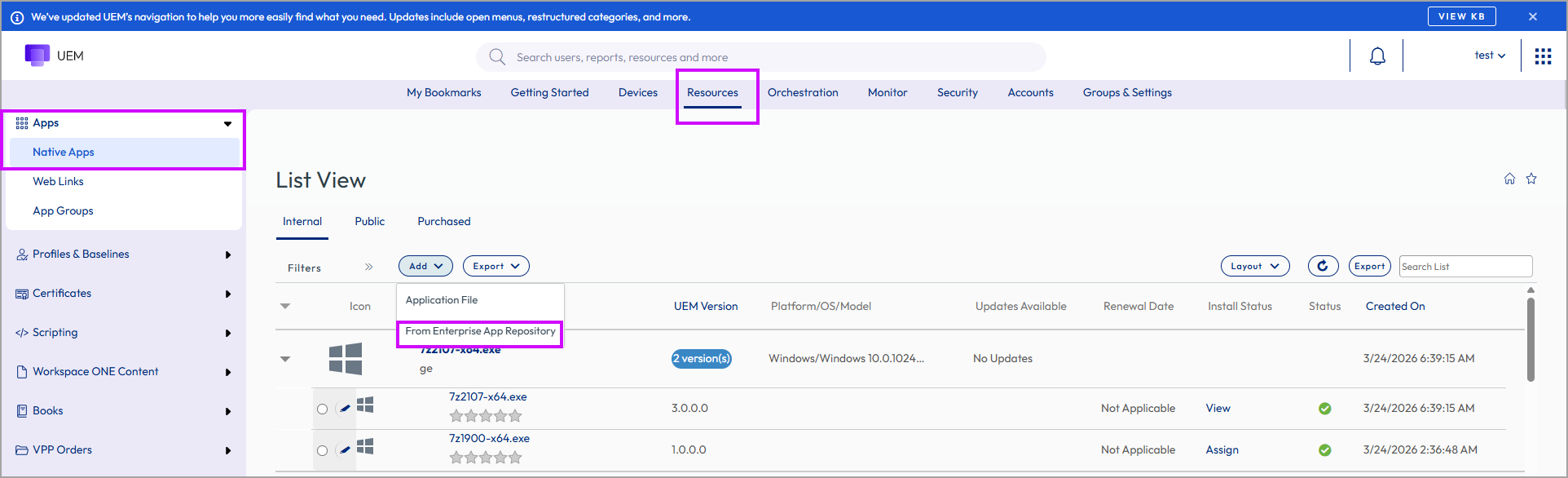Click star rating of 7z1900-x64.exe
This screenshot has height=478, width=1568.
pos(486,458)
